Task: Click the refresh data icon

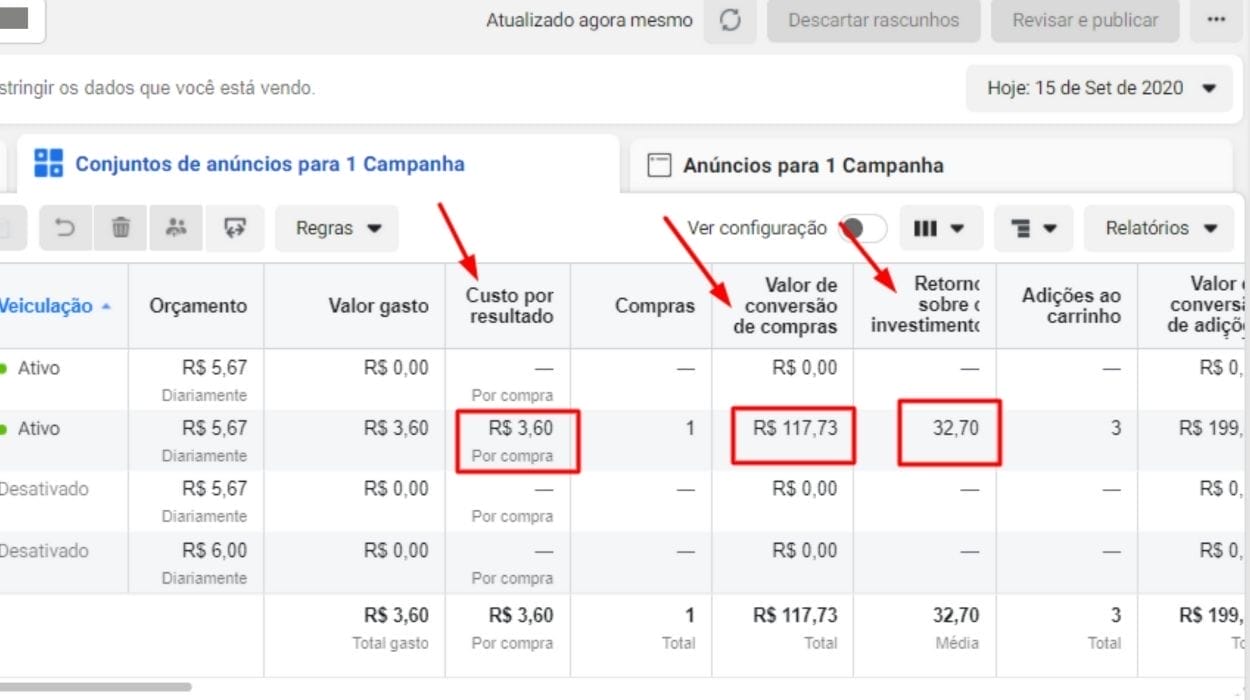Action: [x=730, y=21]
